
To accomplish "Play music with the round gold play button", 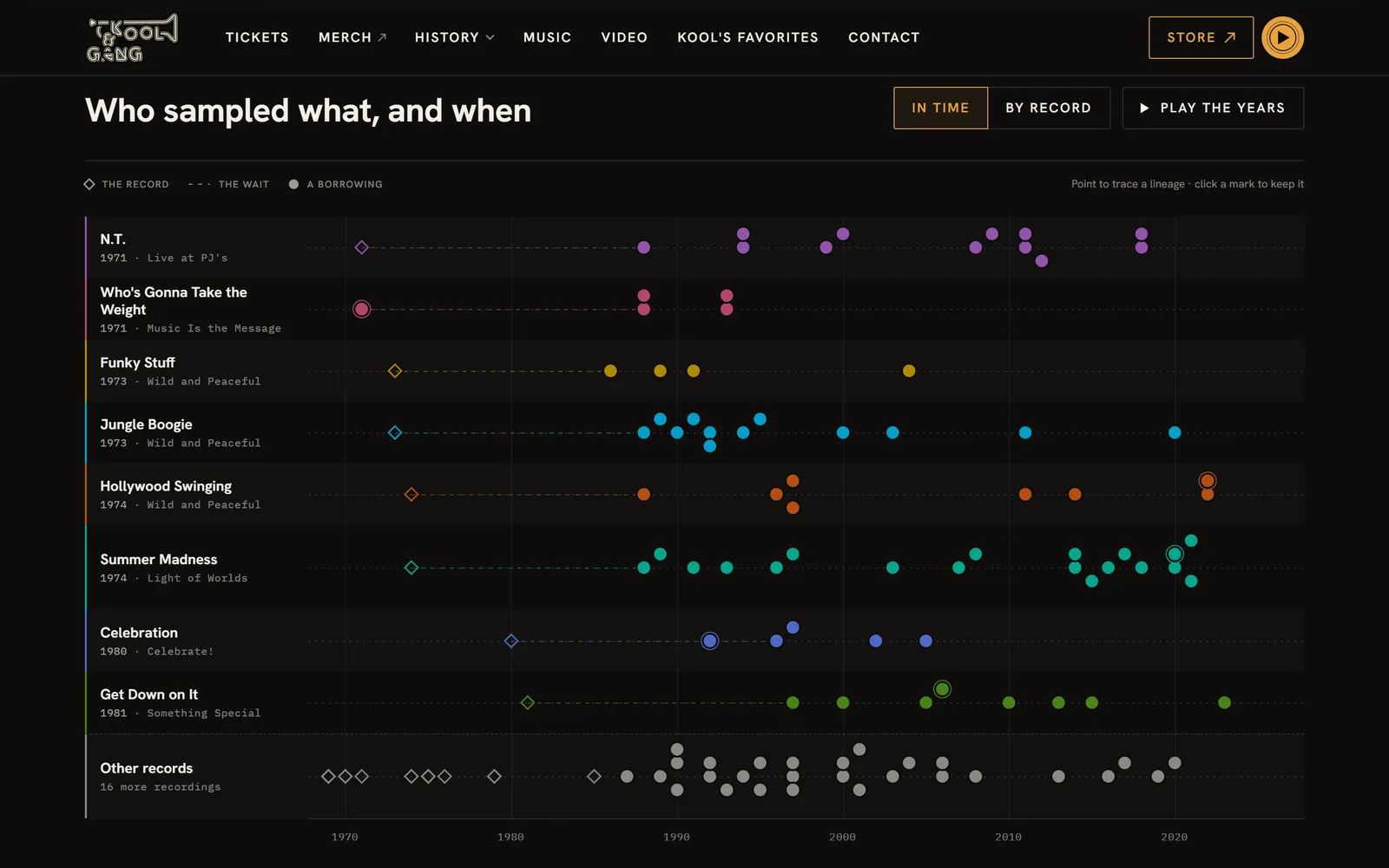I will coord(1282,38).
